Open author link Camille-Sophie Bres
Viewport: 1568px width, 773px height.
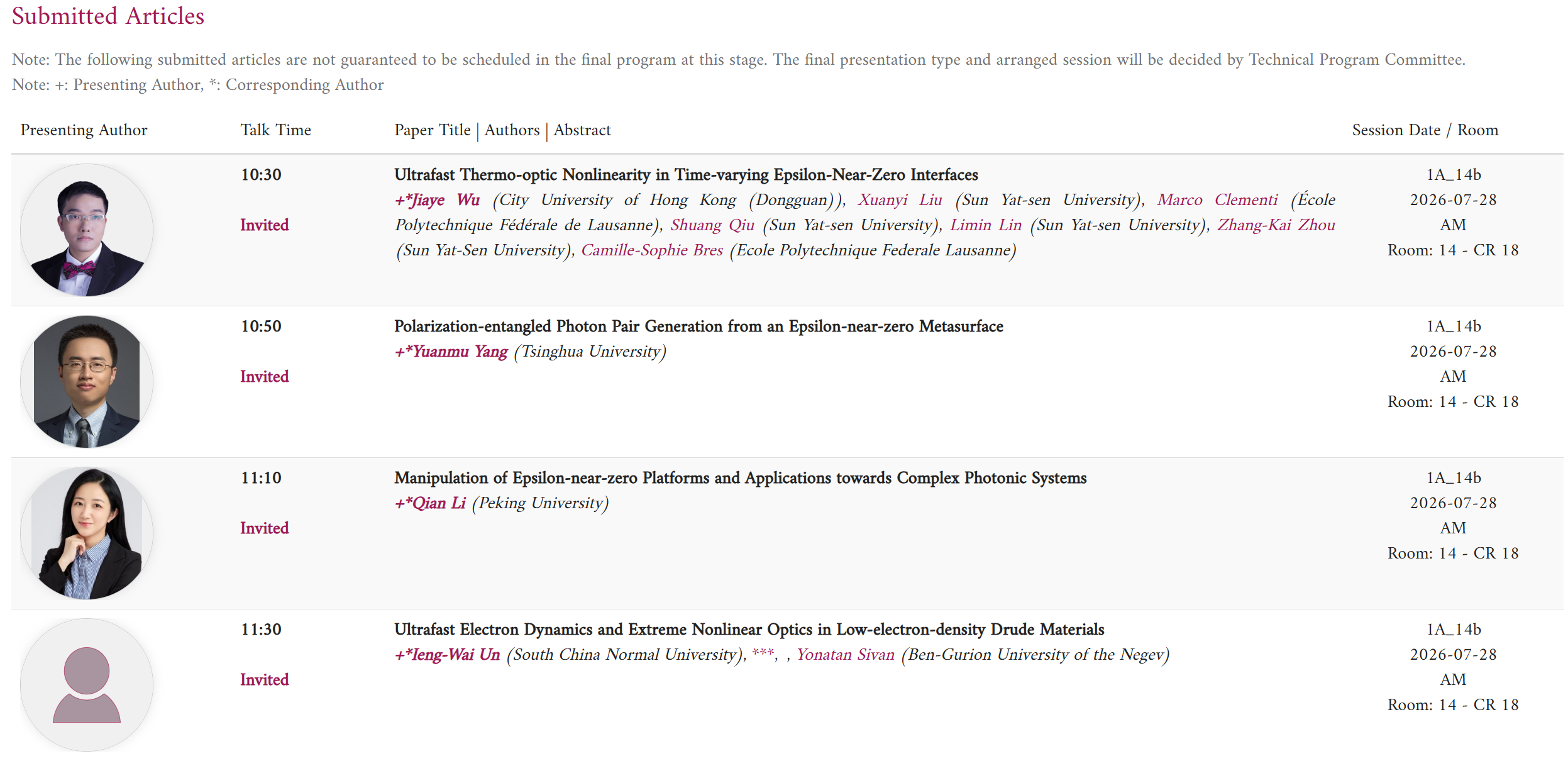tap(652, 250)
